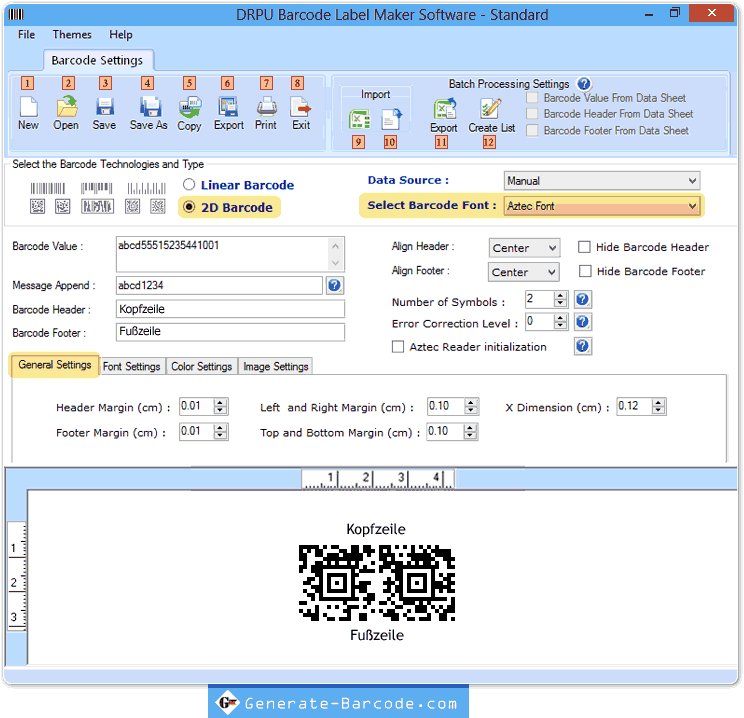Open help for Message Append field

[335, 285]
